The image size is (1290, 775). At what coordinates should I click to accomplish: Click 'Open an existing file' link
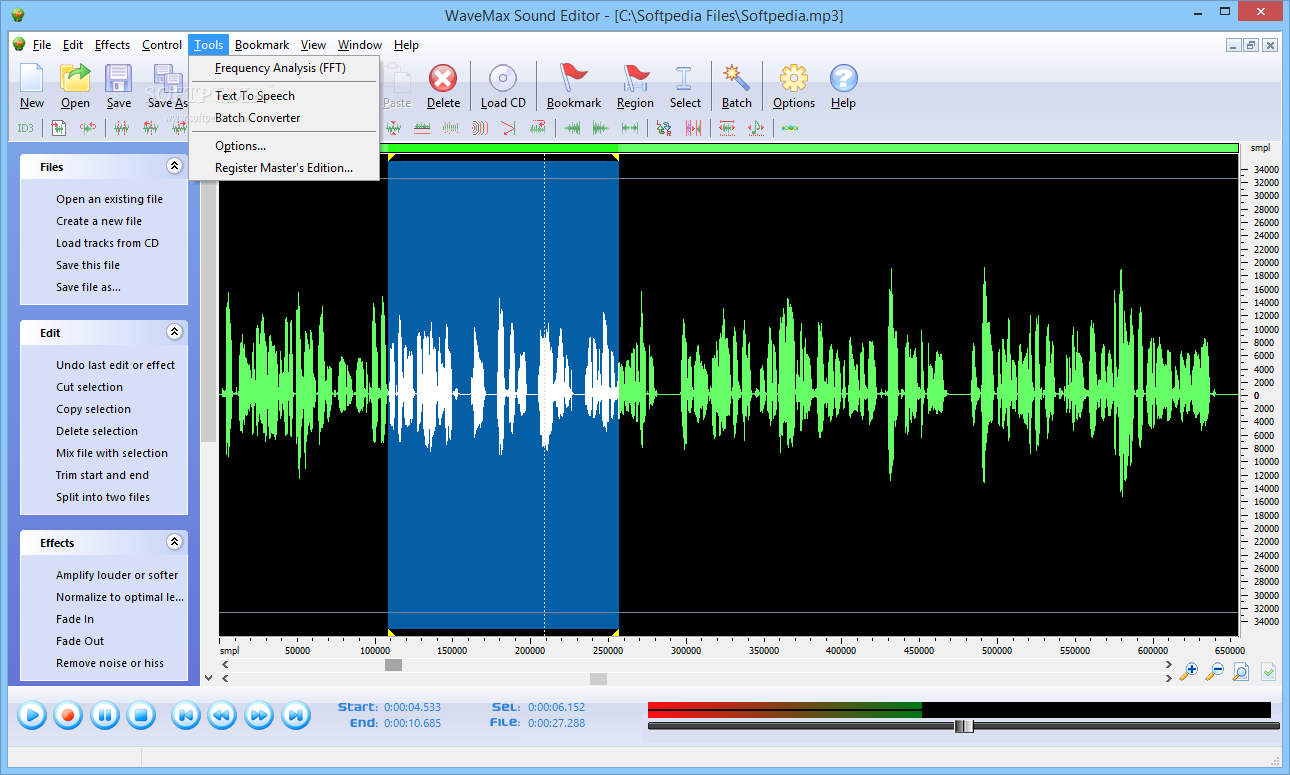coord(109,199)
